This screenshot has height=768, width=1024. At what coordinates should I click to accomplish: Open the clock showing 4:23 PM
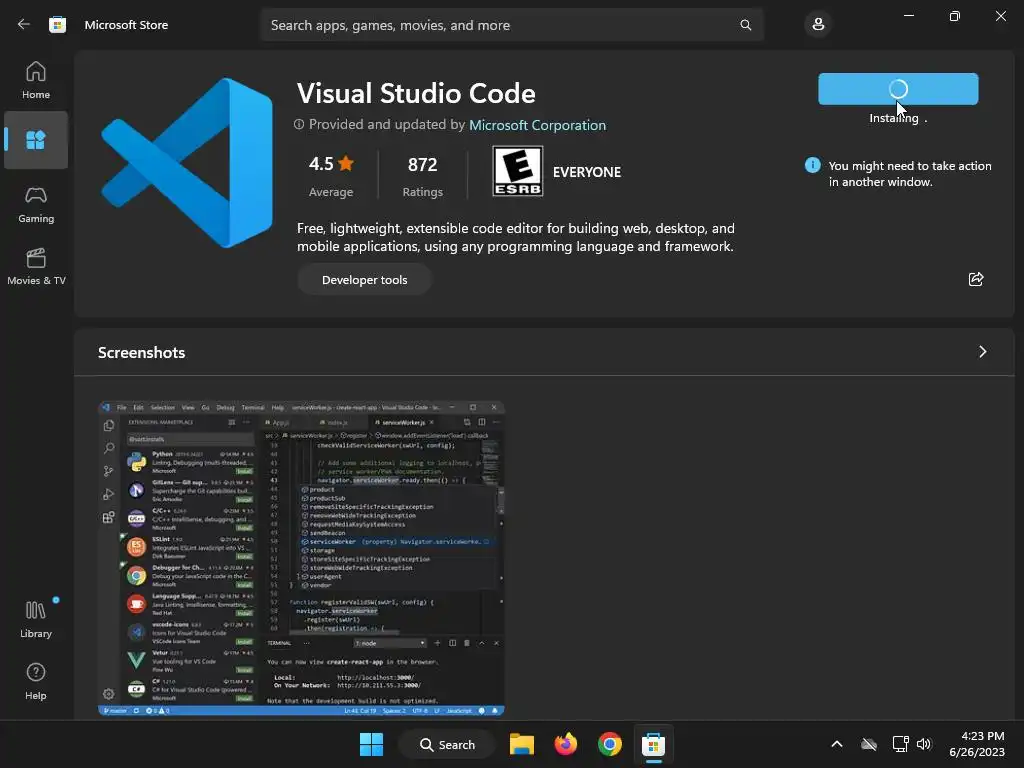coord(977,744)
